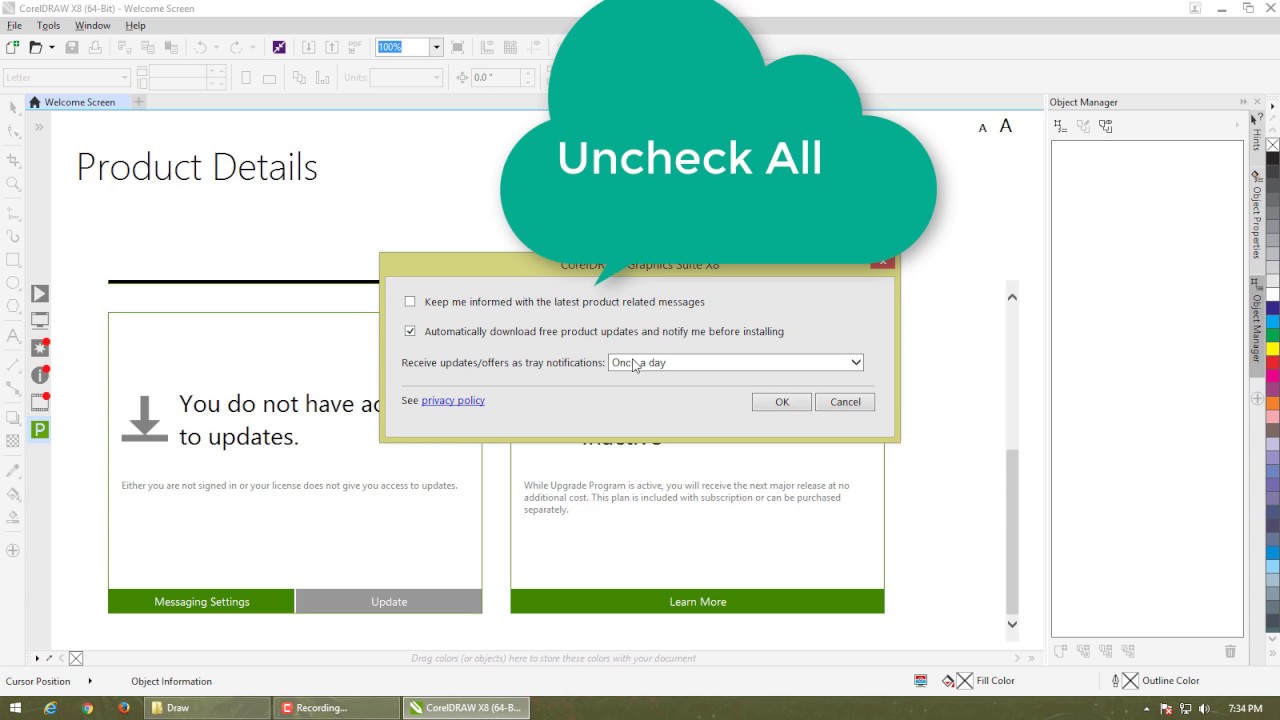The image size is (1280, 720).
Task: Open the Help menu
Action: pos(135,25)
